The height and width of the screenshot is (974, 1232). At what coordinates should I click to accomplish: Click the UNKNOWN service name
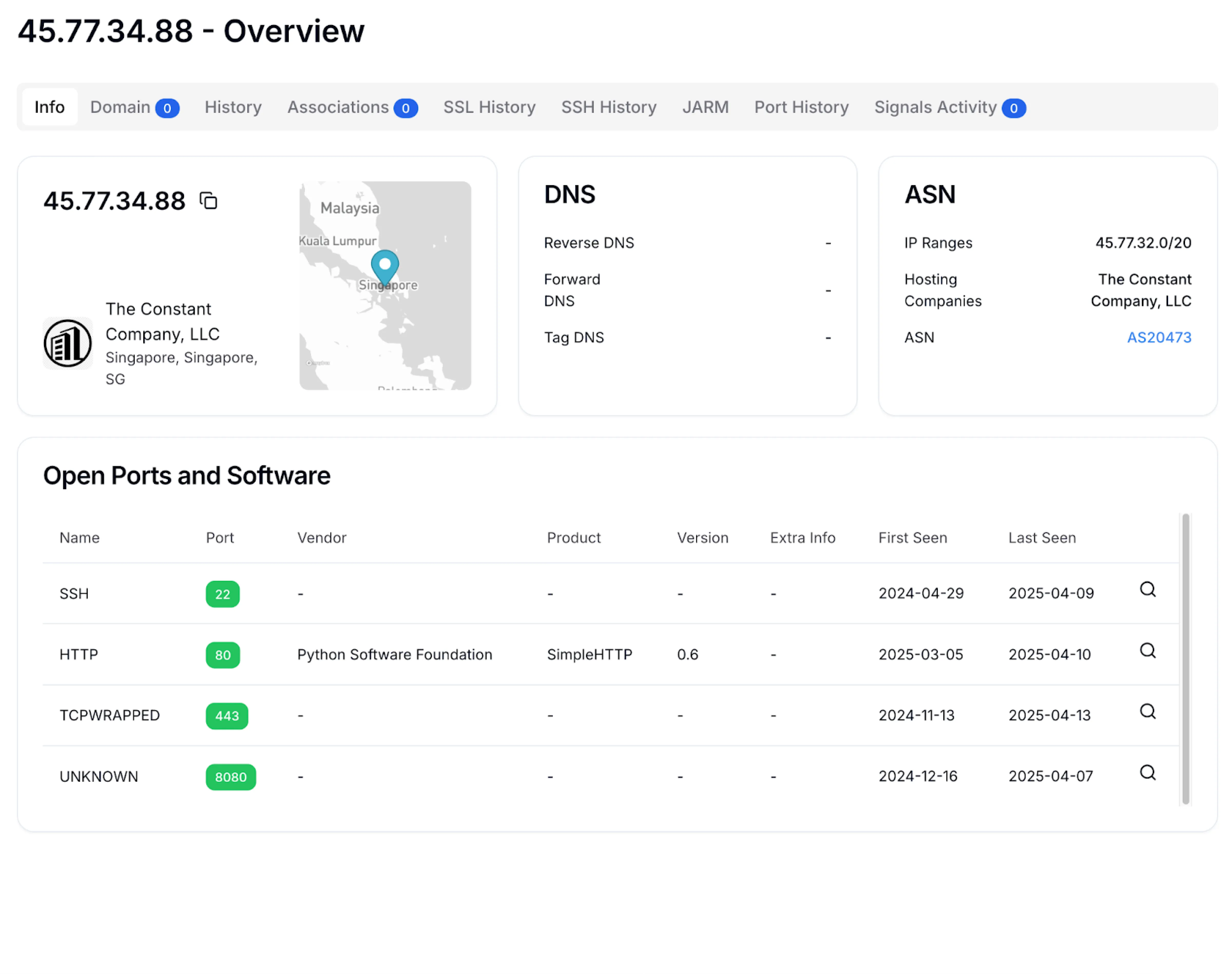(x=99, y=776)
